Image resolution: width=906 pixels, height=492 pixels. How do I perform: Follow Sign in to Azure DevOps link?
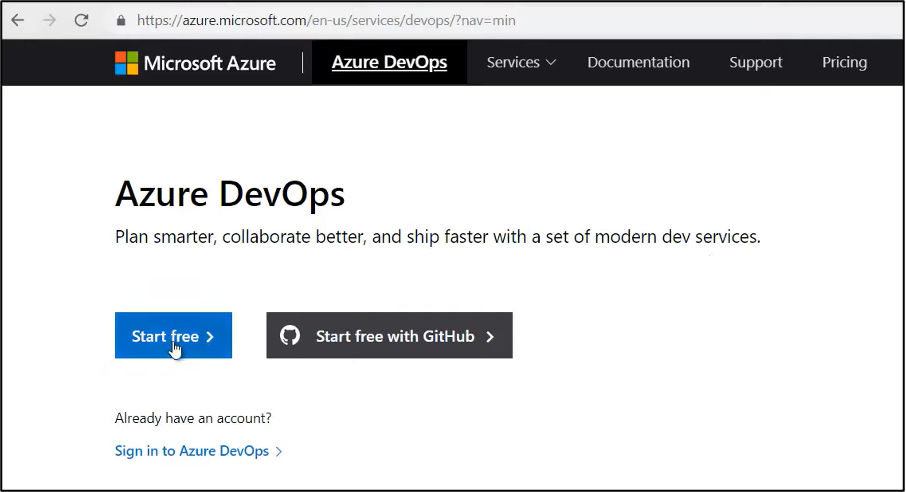[192, 451]
